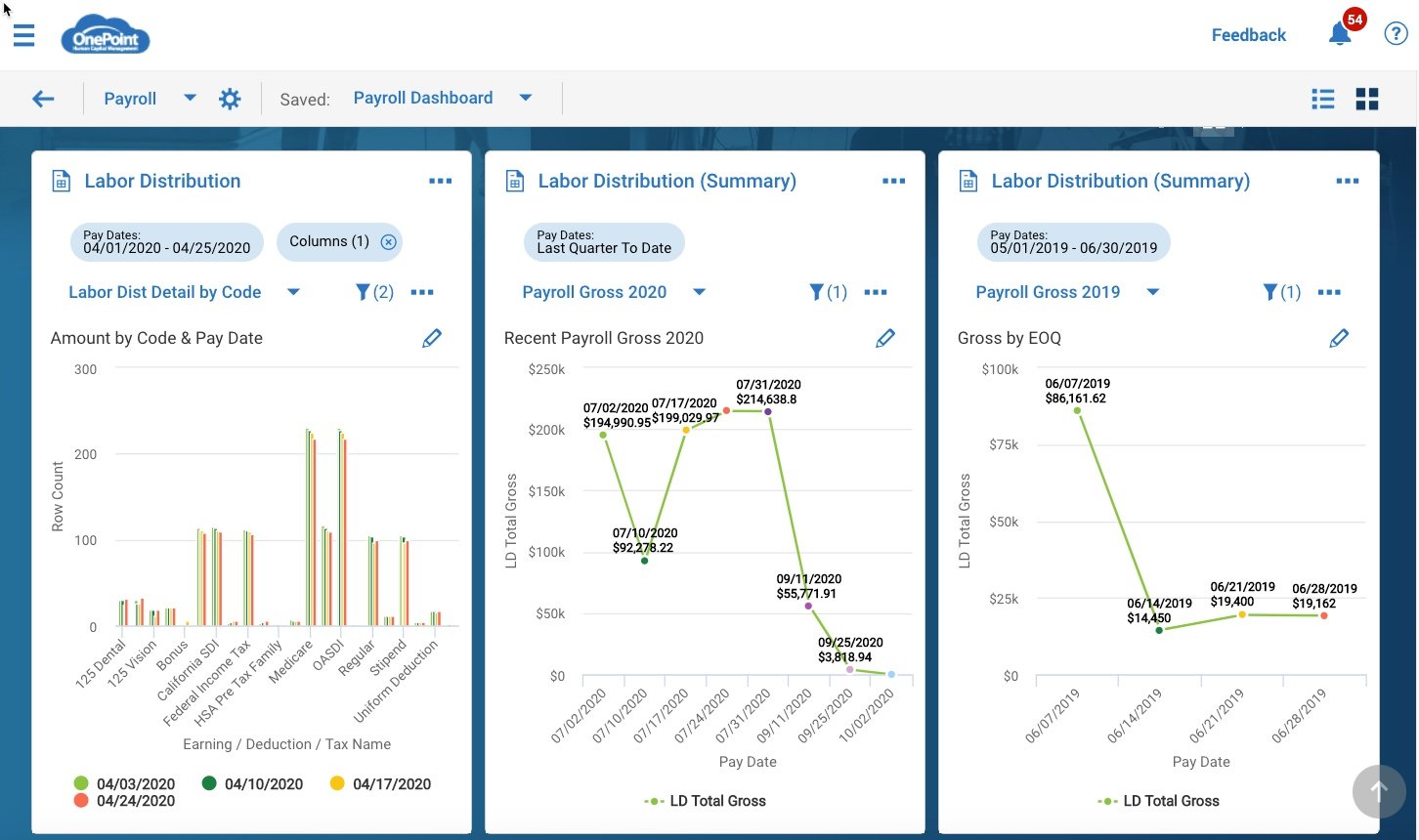Open Pay Dates 05/01/2019 - 06/30/2019 chip

(1073, 242)
